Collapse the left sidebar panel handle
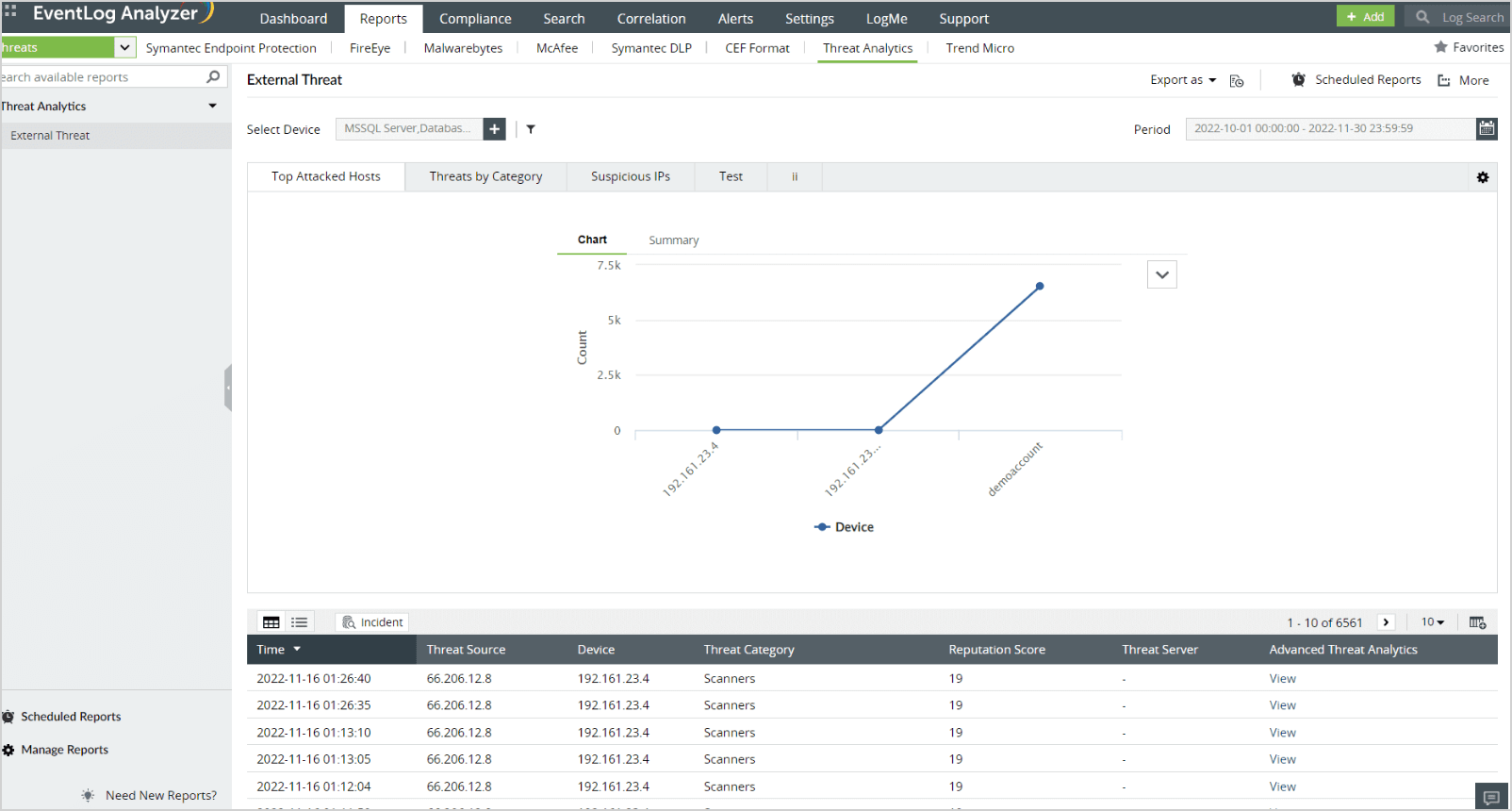The height and width of the screenshot is (811, 1512). click(x=228, y=388)
